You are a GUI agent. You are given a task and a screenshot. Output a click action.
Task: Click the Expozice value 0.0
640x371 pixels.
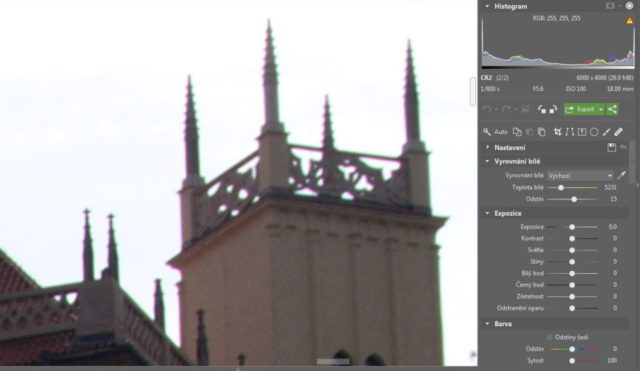[613, 227]
